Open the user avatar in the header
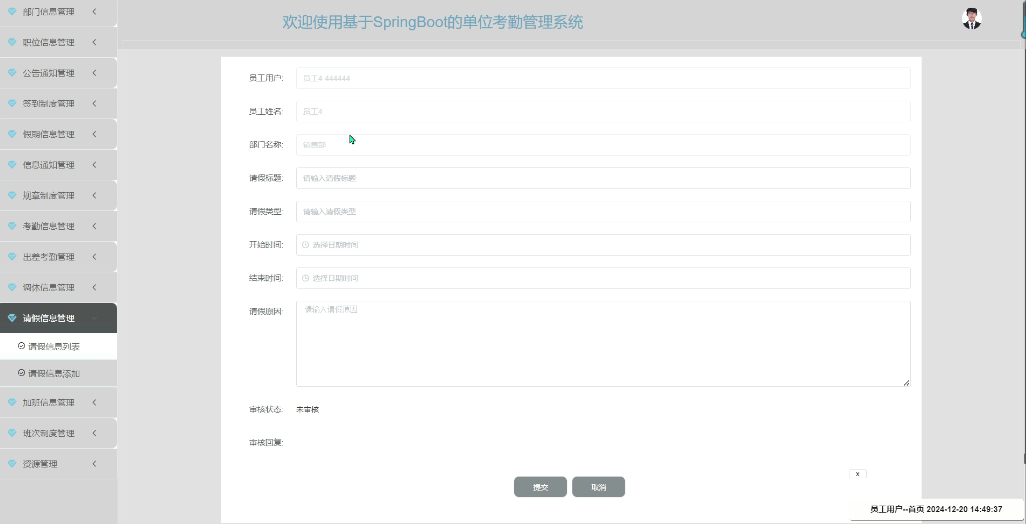 pyautogui.click(x=972, y=19)
